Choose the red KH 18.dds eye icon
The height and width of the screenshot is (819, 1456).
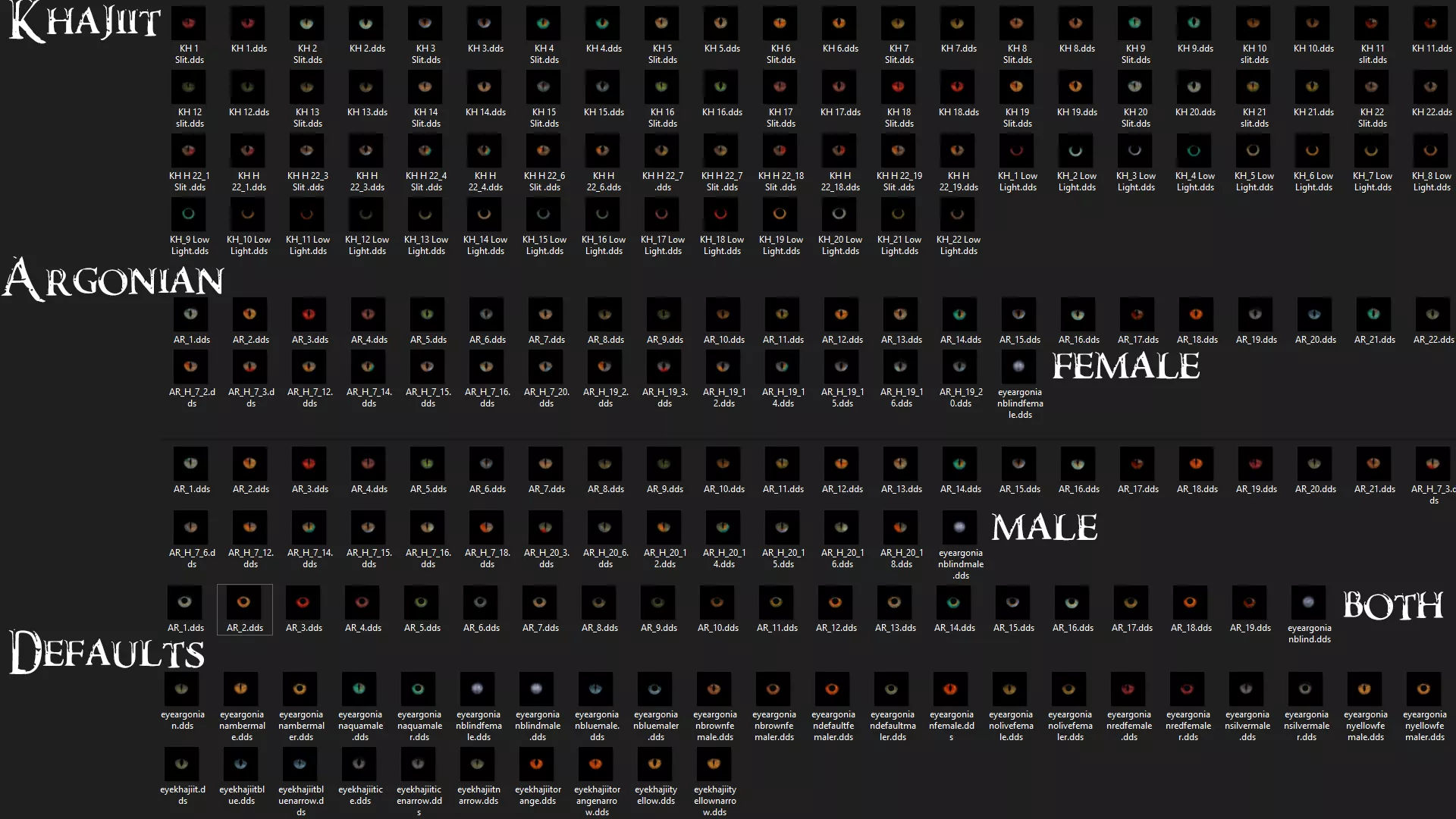pos(958,87)
